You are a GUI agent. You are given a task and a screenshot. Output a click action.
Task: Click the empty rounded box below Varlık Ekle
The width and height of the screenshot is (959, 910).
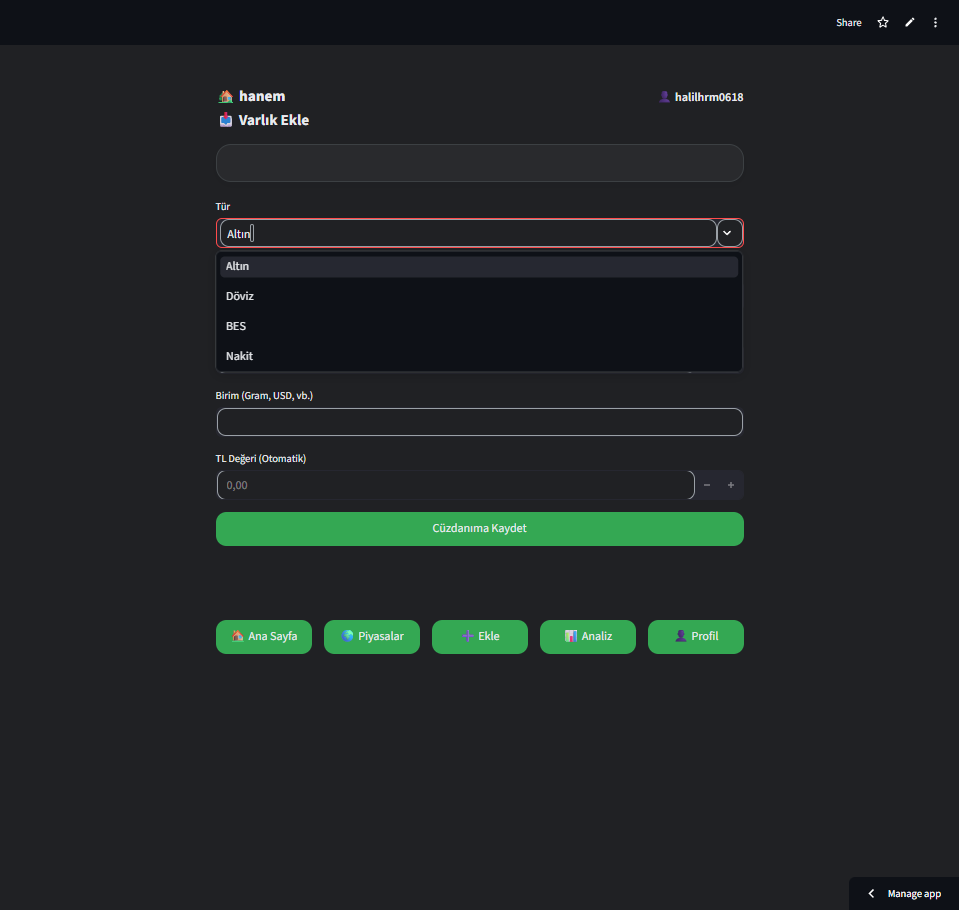point(480,163)
